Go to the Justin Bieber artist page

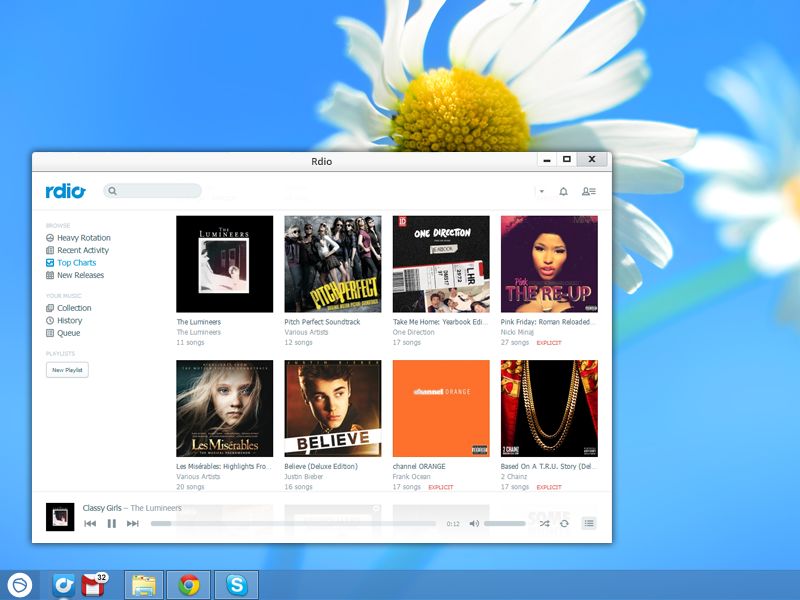click(x=304, y=477)
